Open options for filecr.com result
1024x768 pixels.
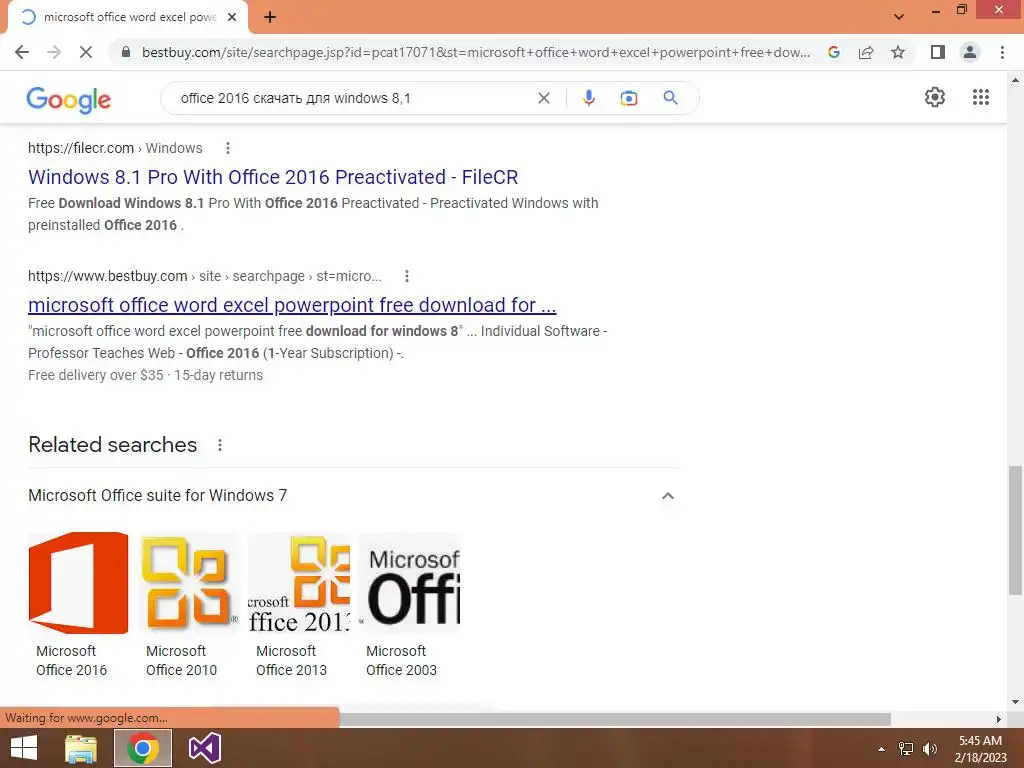227,148
